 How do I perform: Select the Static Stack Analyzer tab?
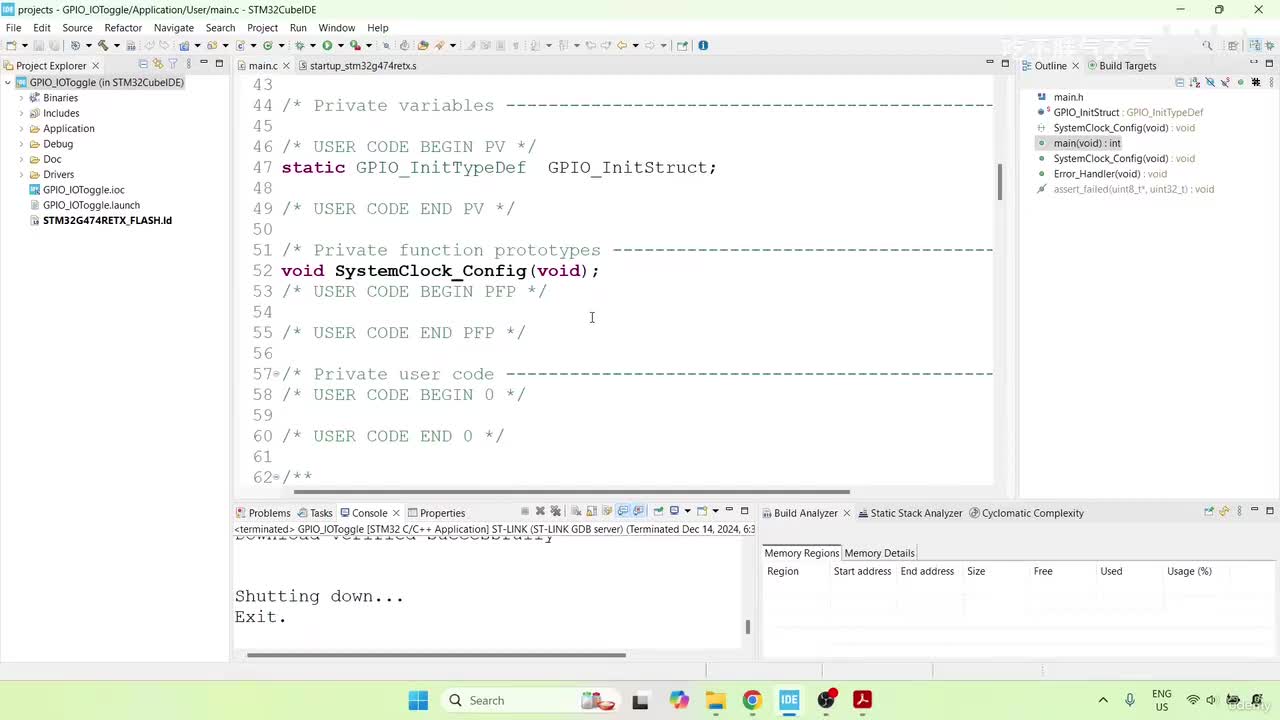909,513
